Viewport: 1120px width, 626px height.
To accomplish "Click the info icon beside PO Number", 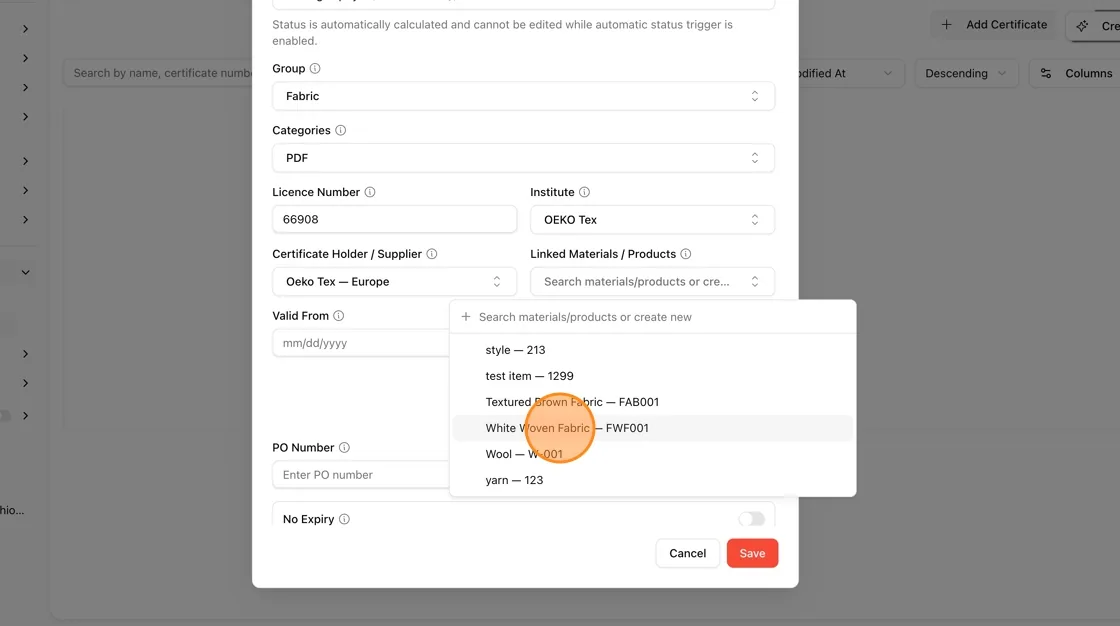I will point(344,447).
